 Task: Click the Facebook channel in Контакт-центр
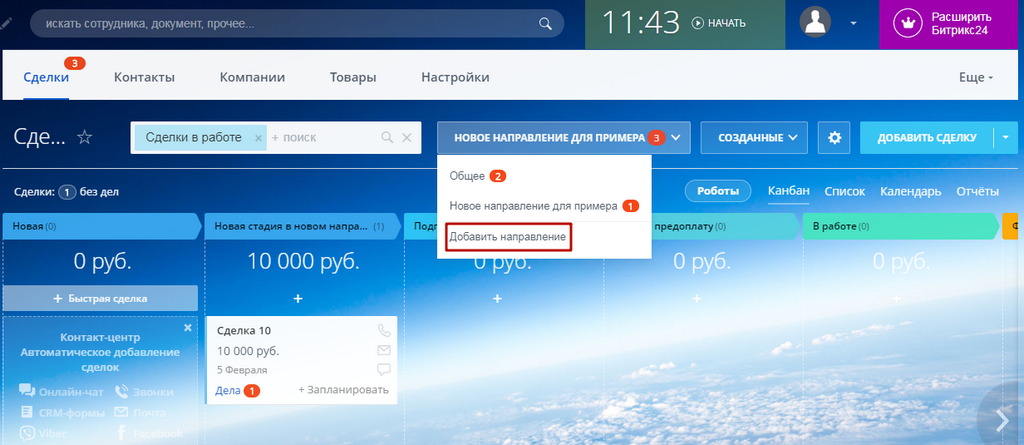tap(150, 433)
